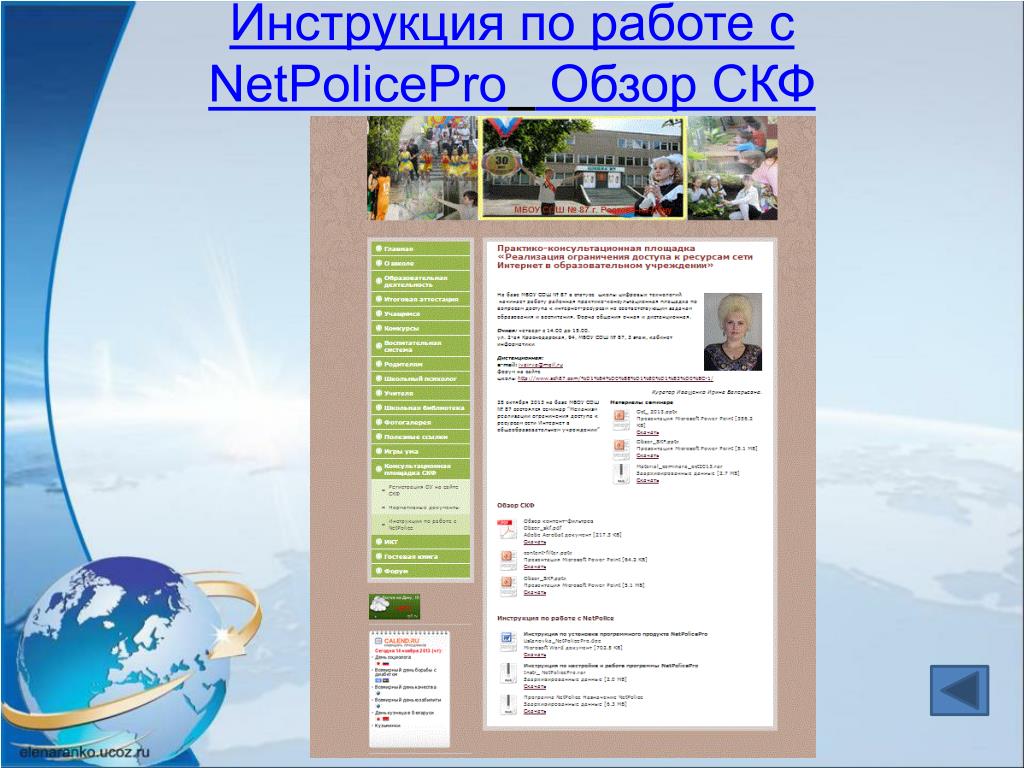Image resolution: width=1024 pixels, height=768 pixels.
Task: Click Скачать for Программа NetPolice archive
Action: [534, 711]
